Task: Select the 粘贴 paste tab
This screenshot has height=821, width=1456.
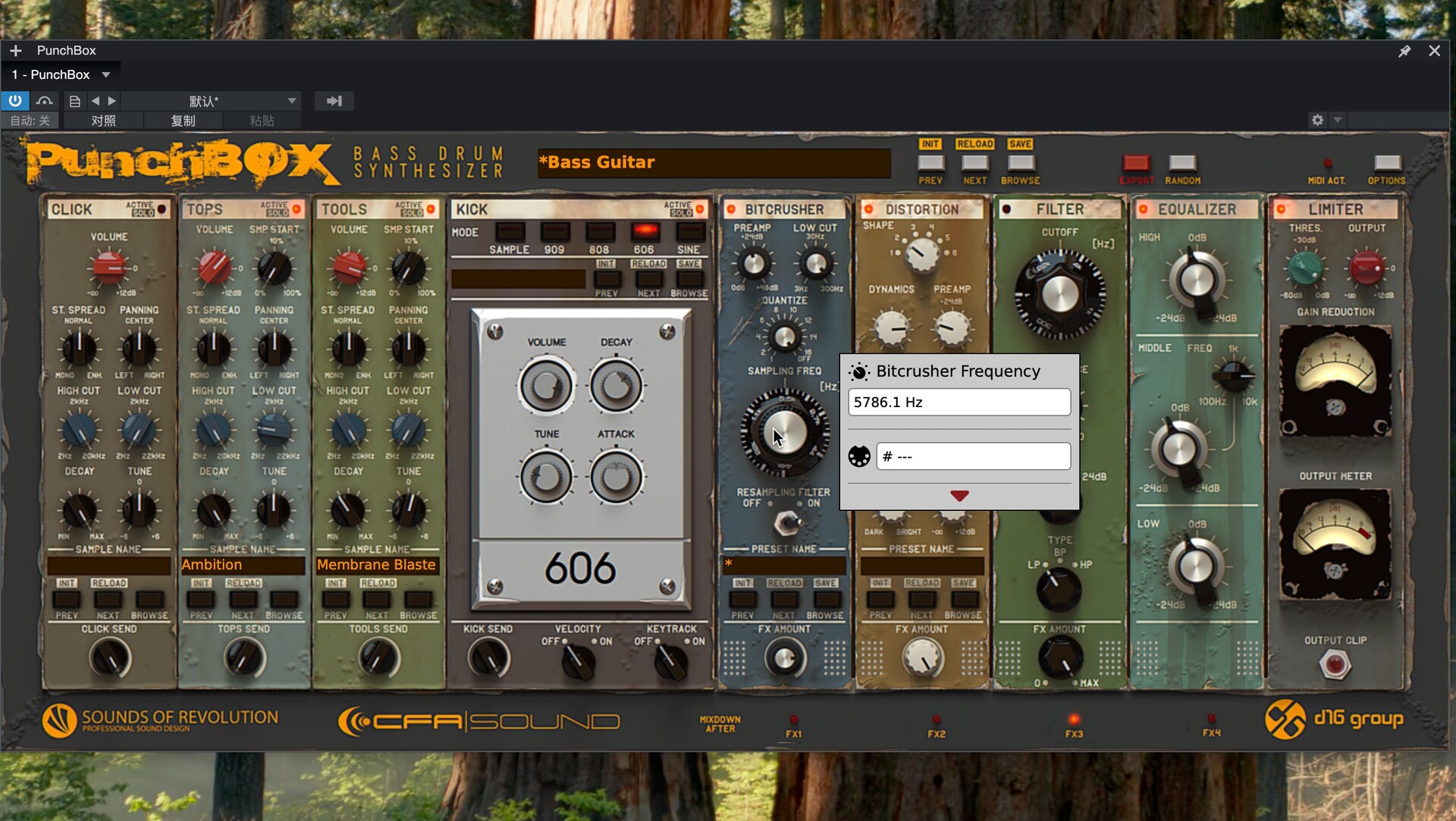Action: [262, 121]
